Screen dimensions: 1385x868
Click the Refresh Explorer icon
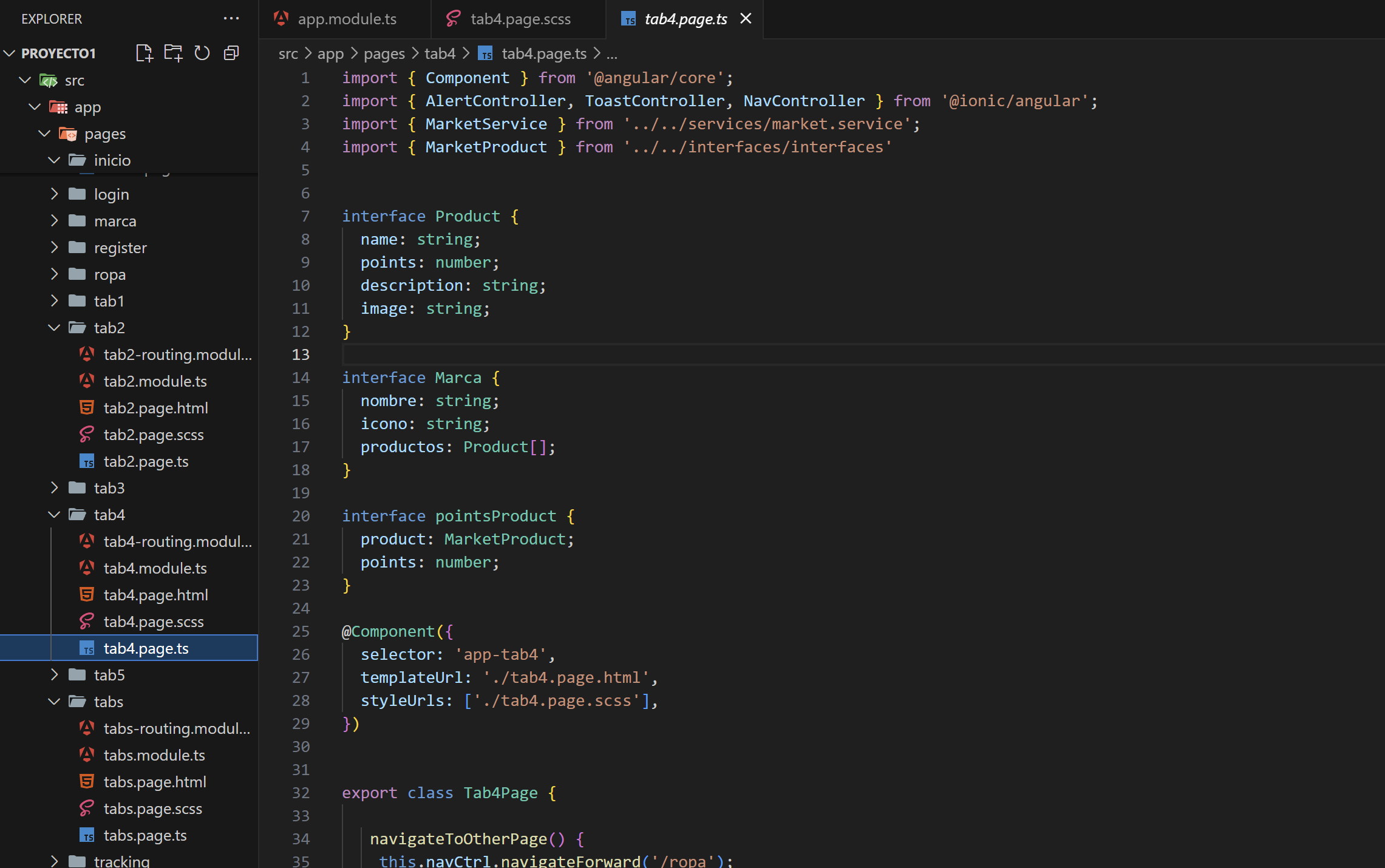(x=202, y=53)
